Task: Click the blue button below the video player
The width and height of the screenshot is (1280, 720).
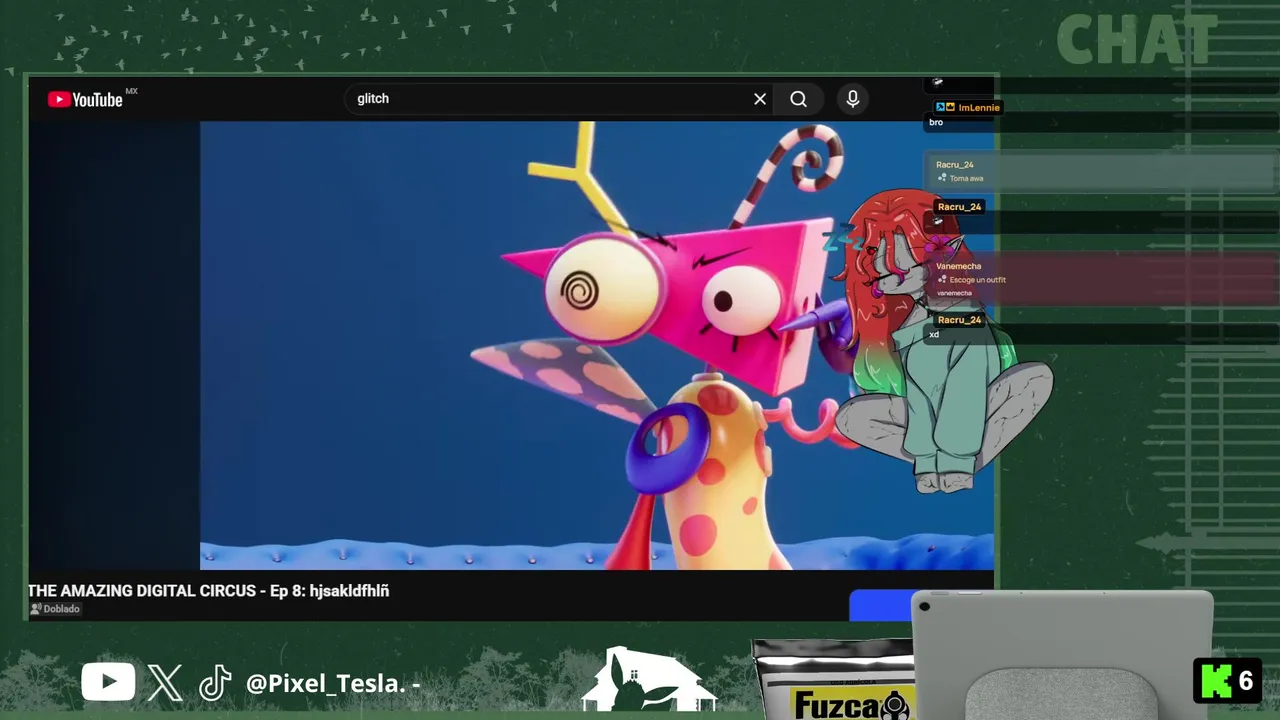Action: [881, 606]
